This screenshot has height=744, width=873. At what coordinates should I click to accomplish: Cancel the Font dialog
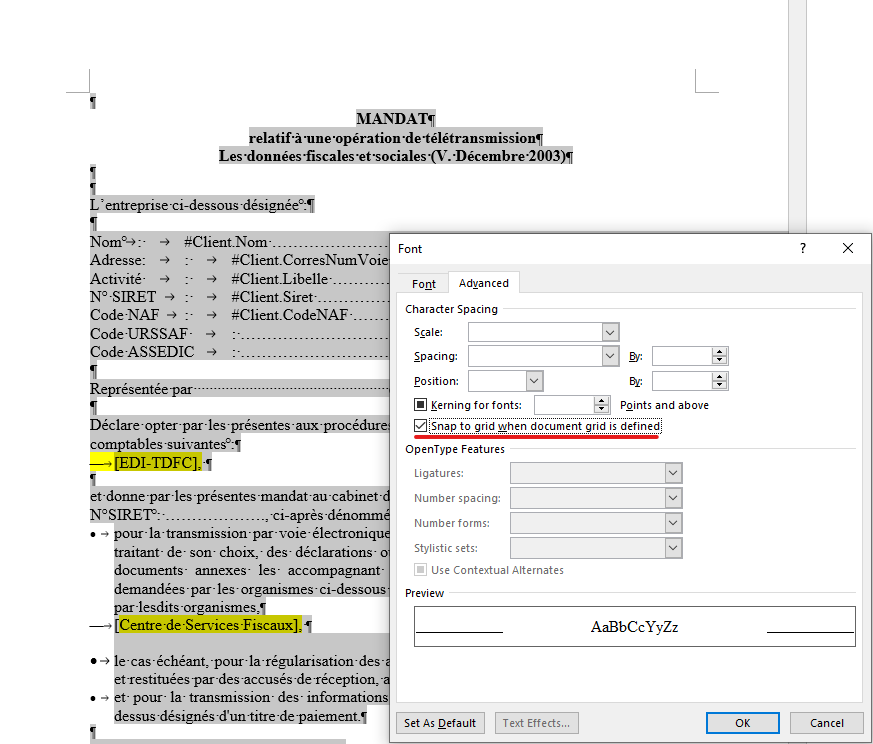click(x=827, y=723)
